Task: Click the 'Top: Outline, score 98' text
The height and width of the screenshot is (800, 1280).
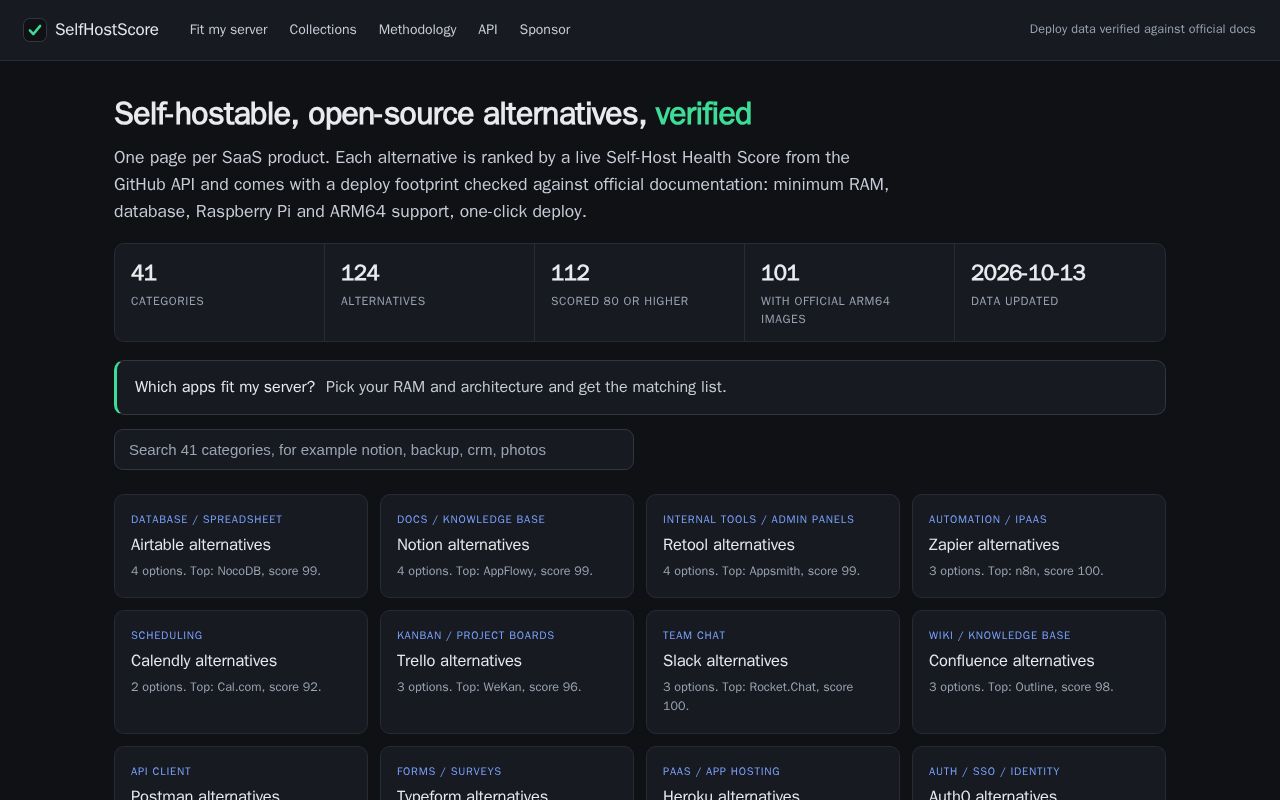Action: click(x=1050, y=687)
